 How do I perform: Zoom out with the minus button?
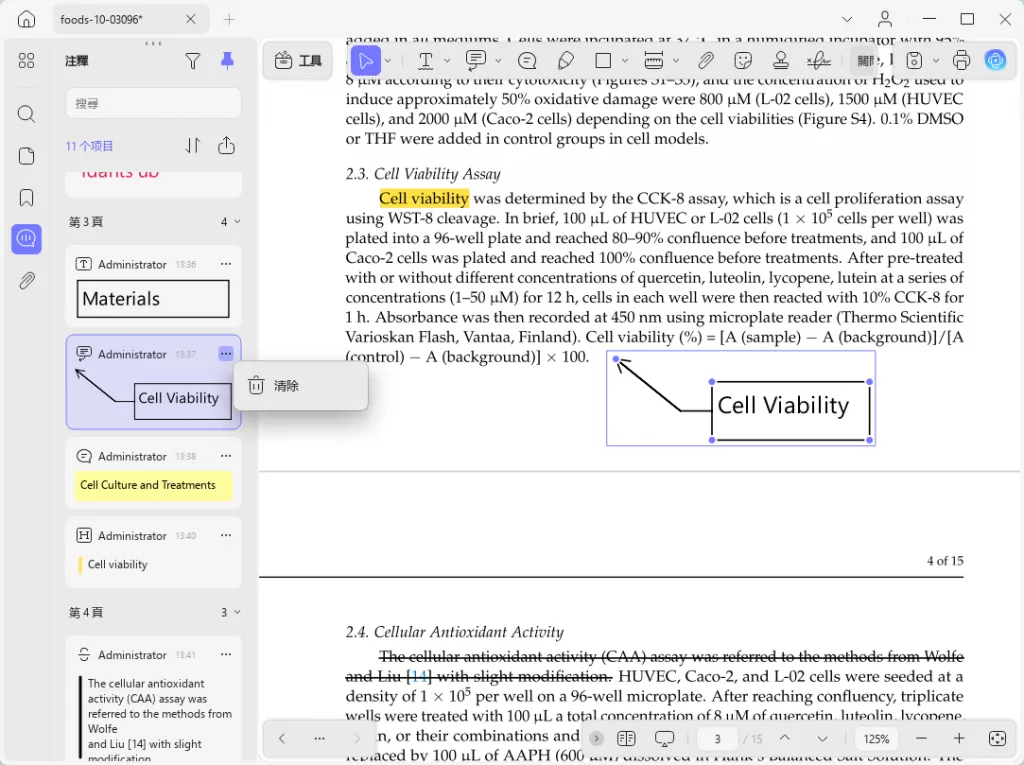tap(921, 738)
